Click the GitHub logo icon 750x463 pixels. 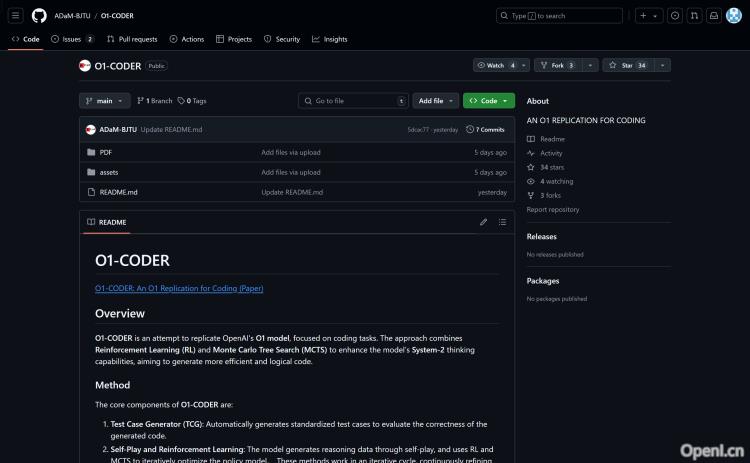(39, 16)
